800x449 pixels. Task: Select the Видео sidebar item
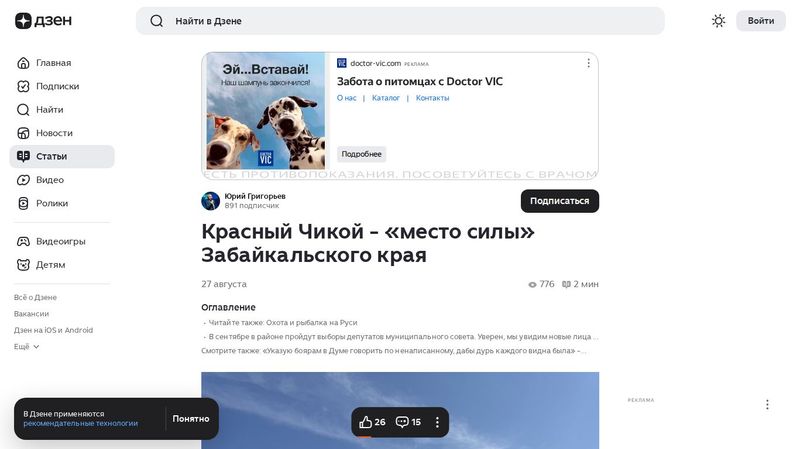[x=49, y=180]
